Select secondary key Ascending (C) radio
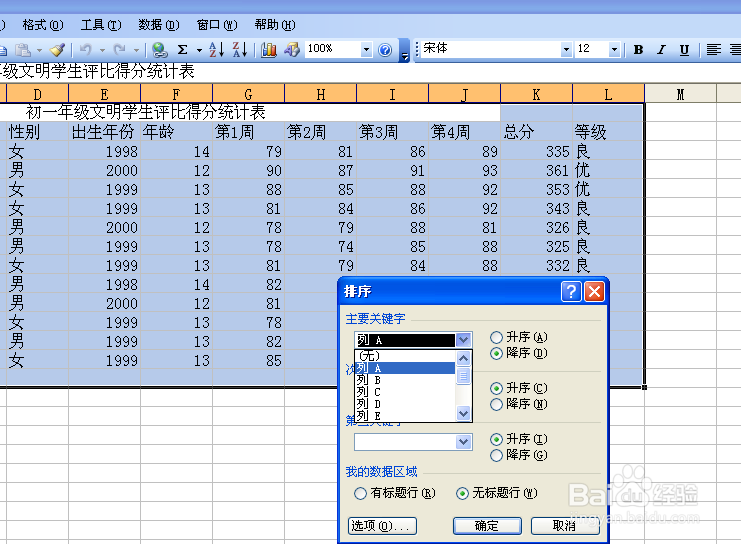 (496, 389)
